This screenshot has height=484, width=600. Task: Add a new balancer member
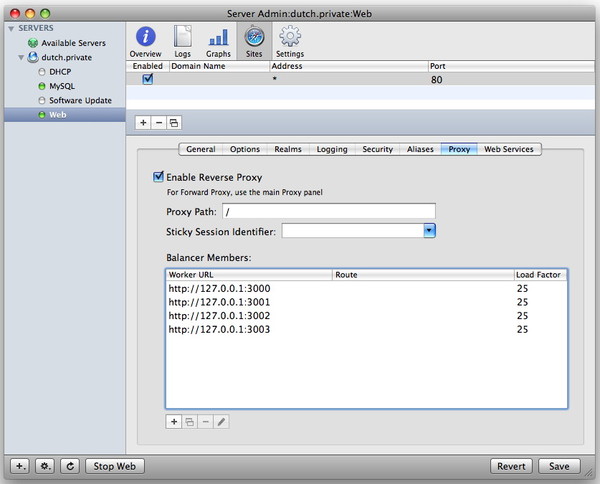(x=174, y=422)
